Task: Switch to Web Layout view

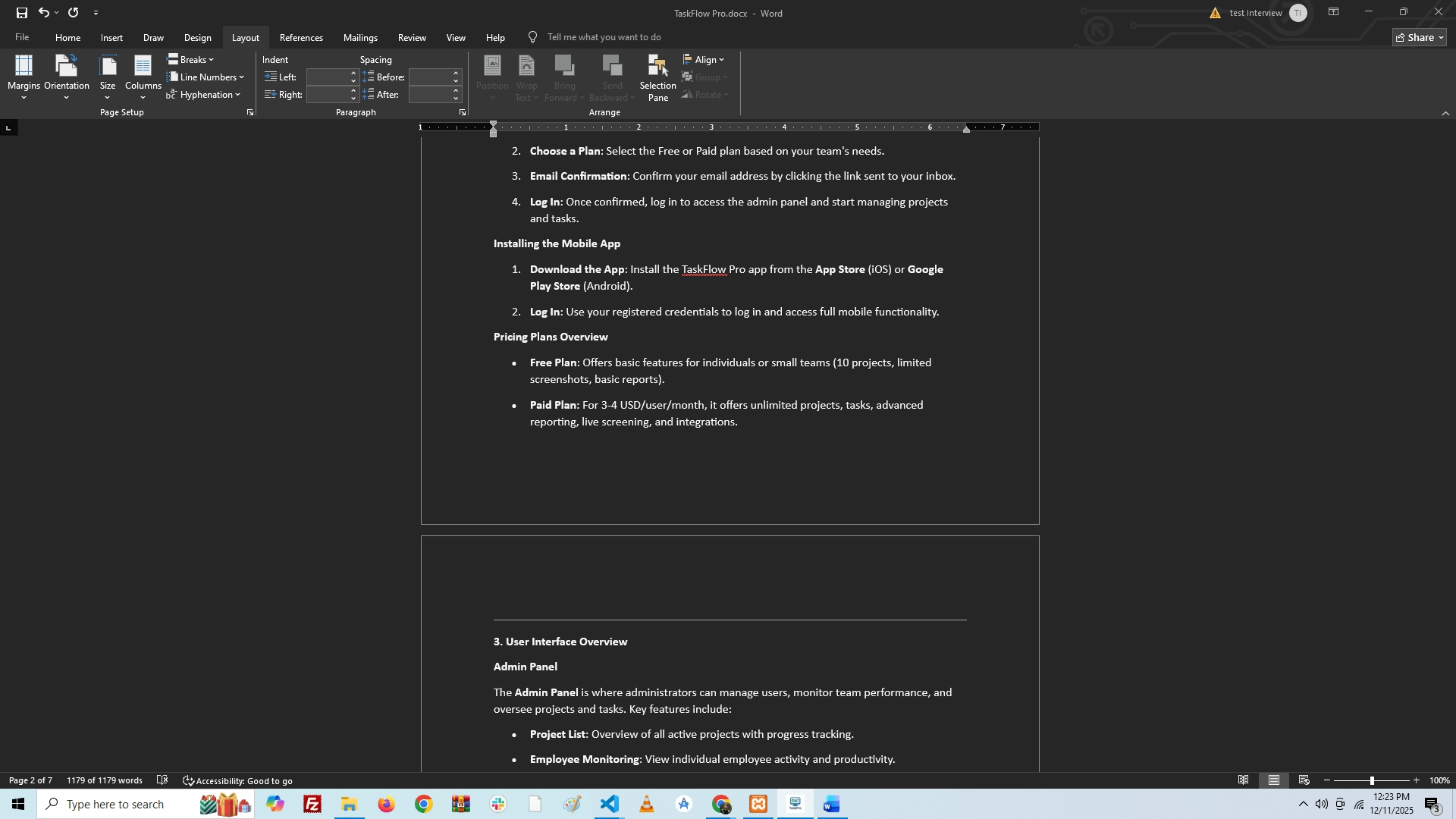Action: coord(1304,780)
